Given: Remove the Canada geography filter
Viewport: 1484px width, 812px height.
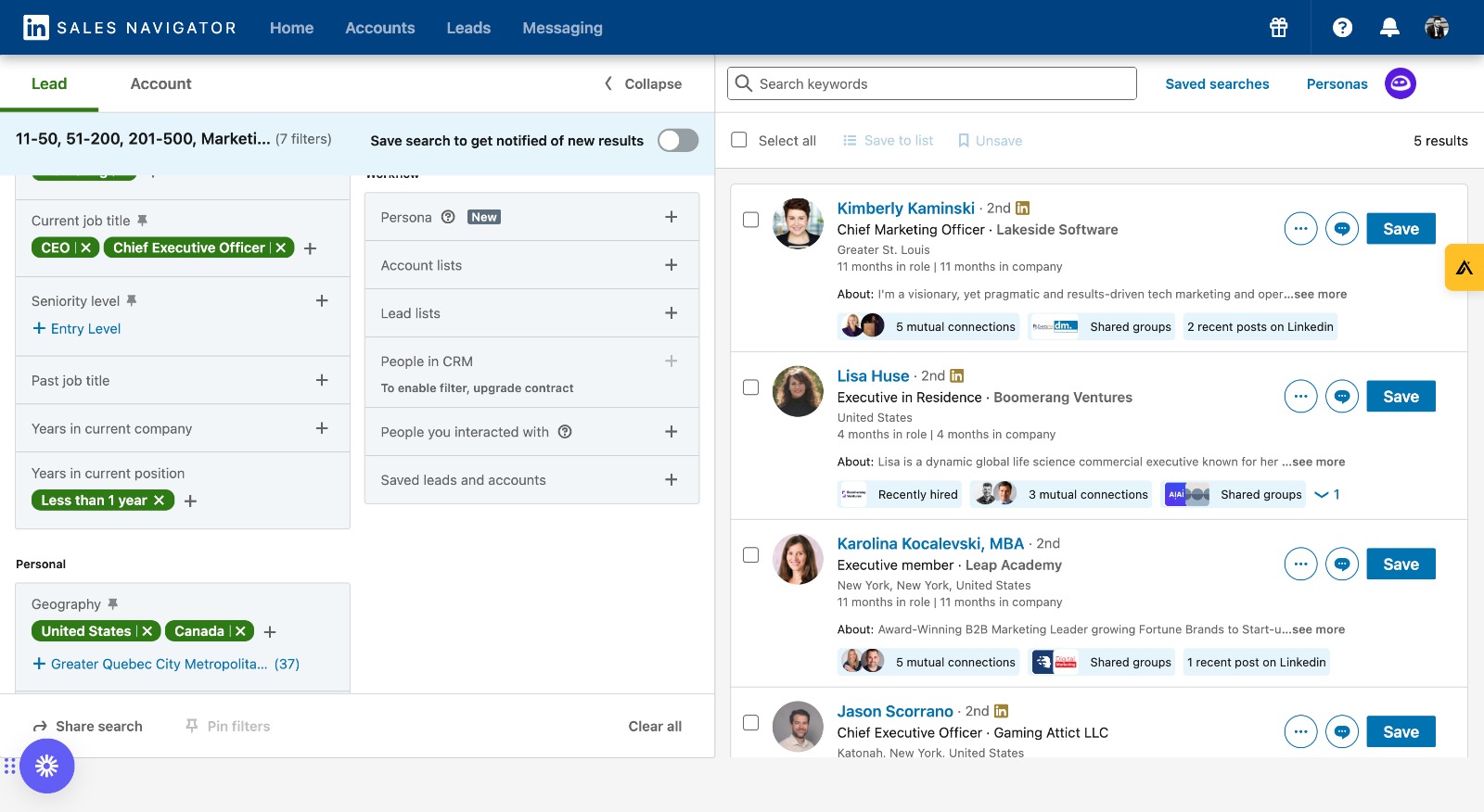Looking at the screenshot, I should tap(240, 631).
